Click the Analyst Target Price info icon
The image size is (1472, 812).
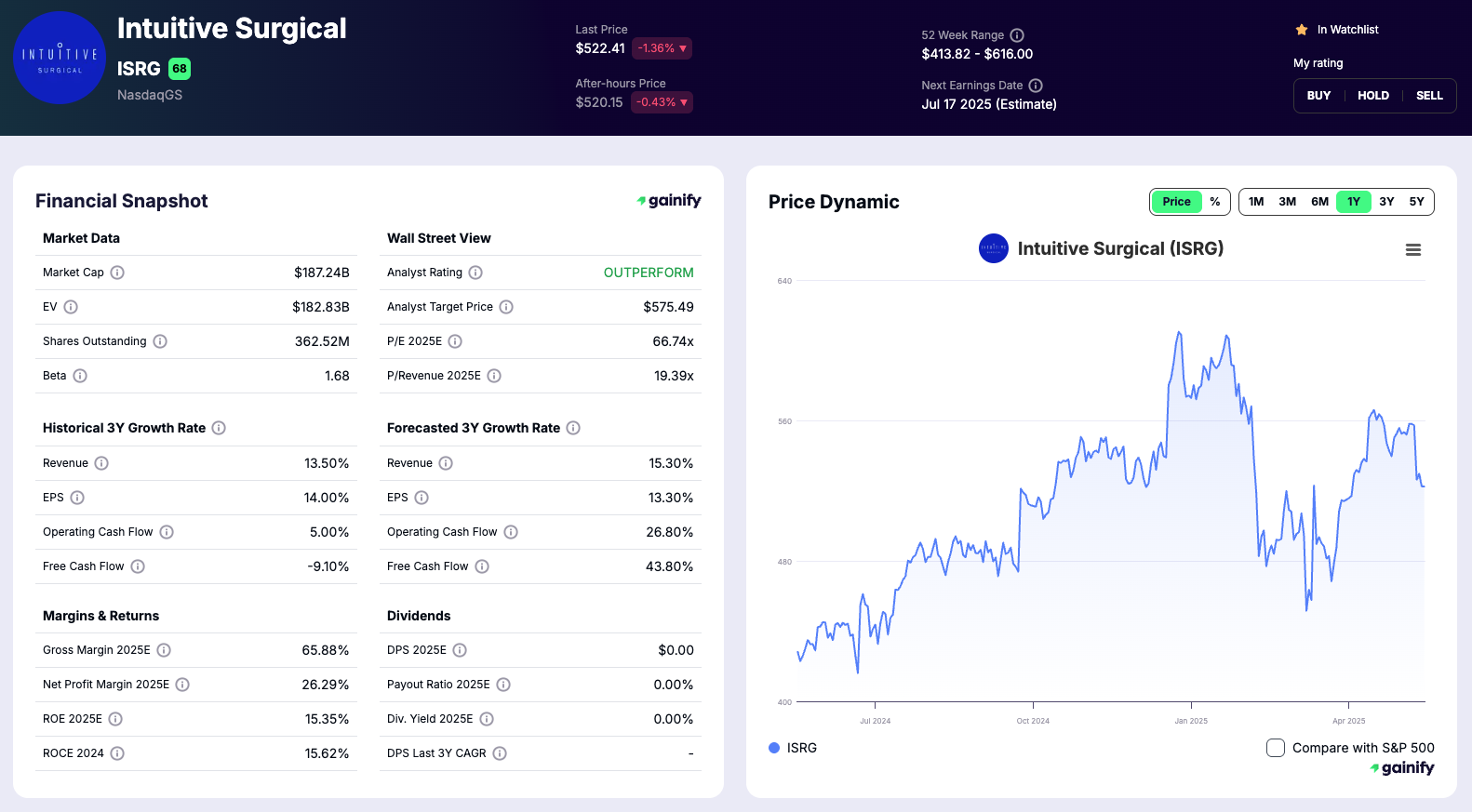click(506, 307)
